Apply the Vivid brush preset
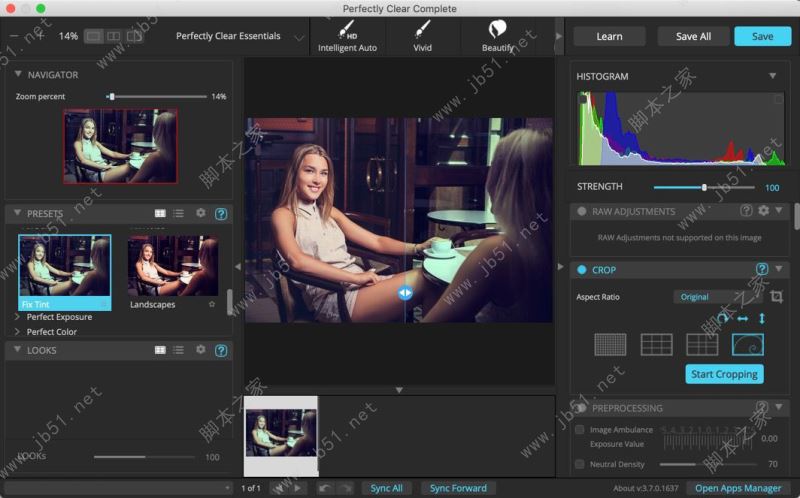Screen dimensions: 800x498 pyautogui.click(x=422, y=36)
